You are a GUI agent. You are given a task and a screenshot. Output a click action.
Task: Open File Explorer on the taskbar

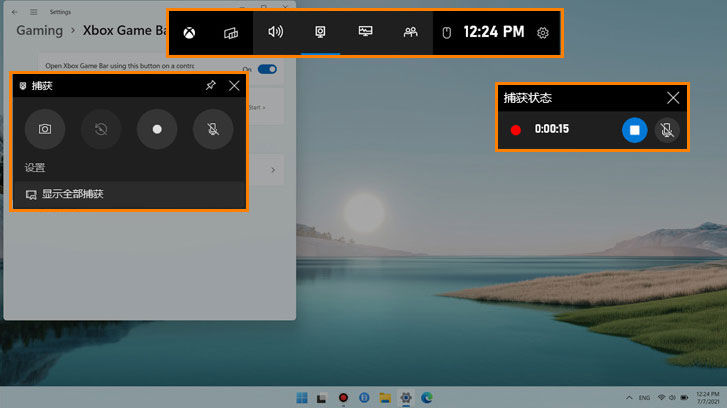click(385, 398)
